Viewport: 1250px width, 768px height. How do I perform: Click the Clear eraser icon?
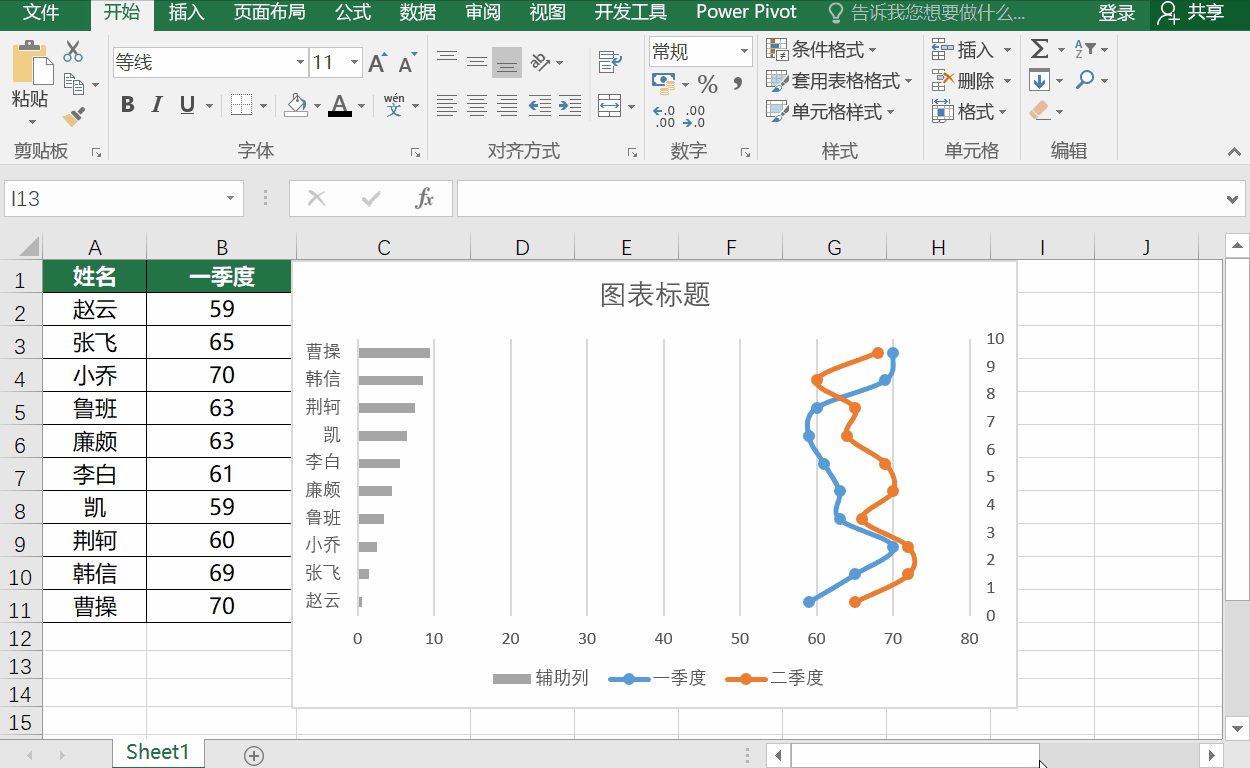1040,111
